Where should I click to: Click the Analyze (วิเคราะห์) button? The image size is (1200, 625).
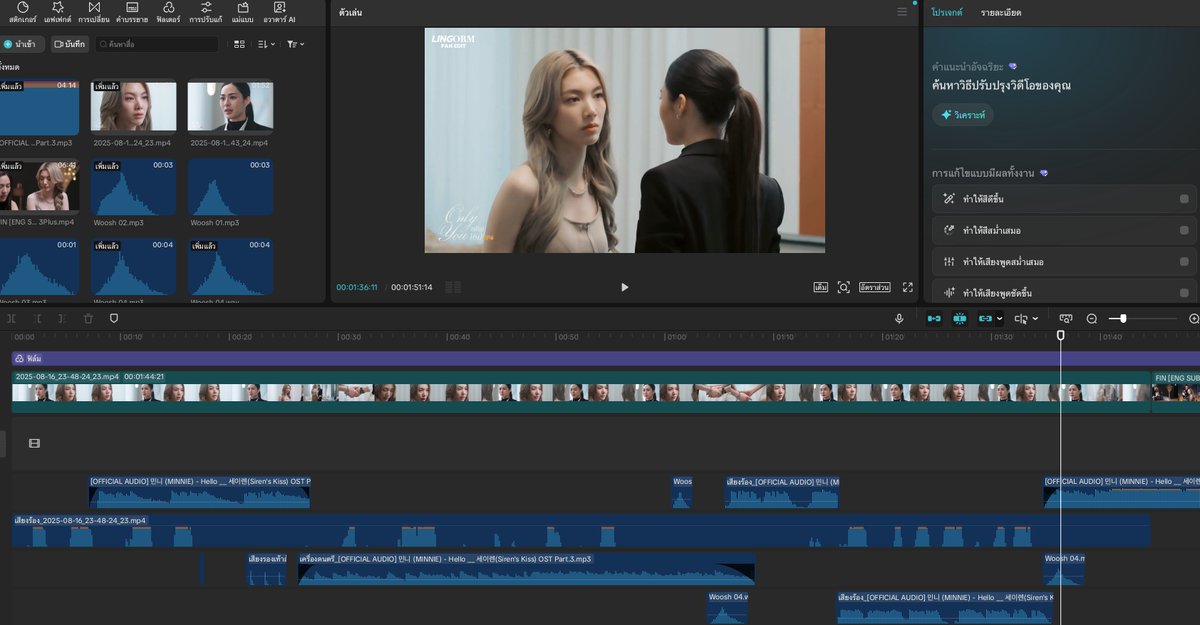962,115
